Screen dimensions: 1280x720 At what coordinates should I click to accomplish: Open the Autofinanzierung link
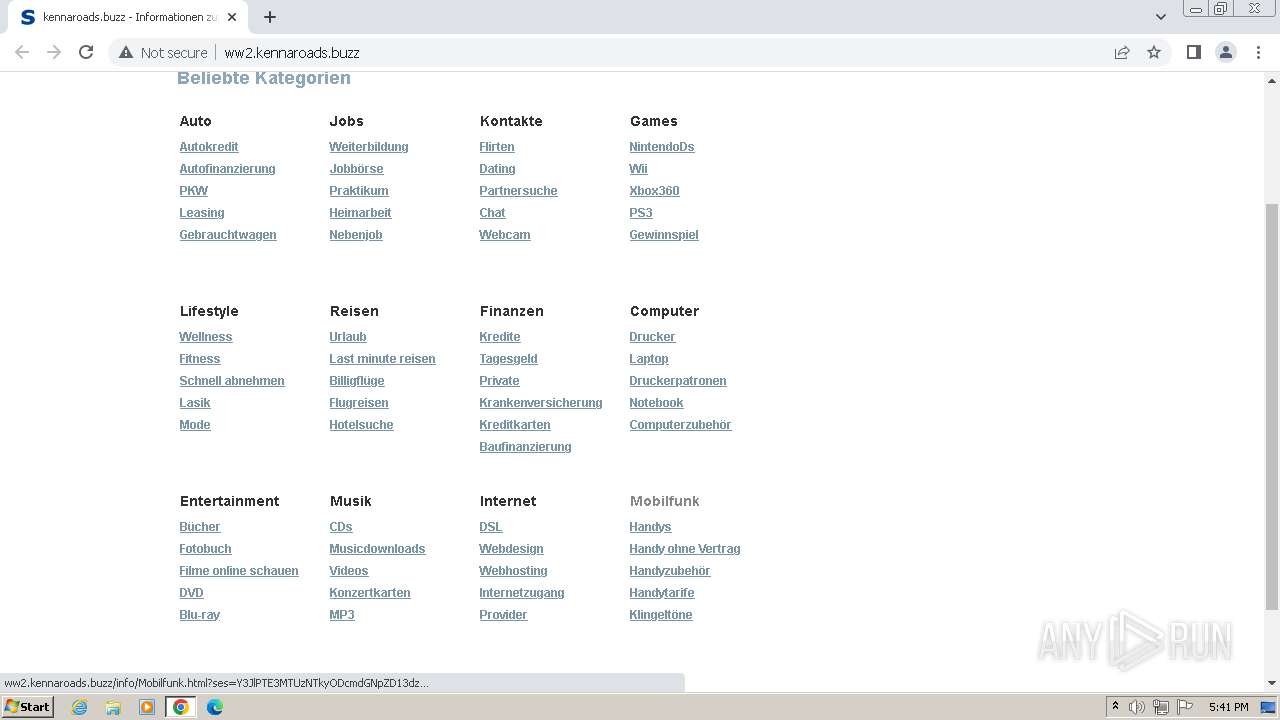click(227, 169)
